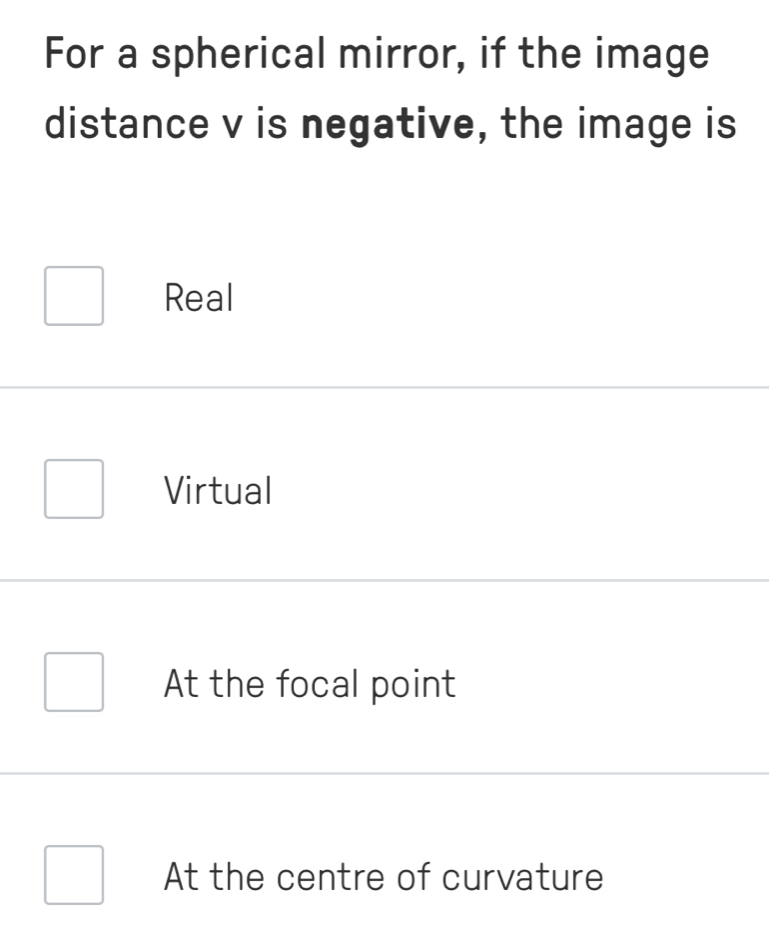Tick the Virtual checkbox

tap(73, 489)
